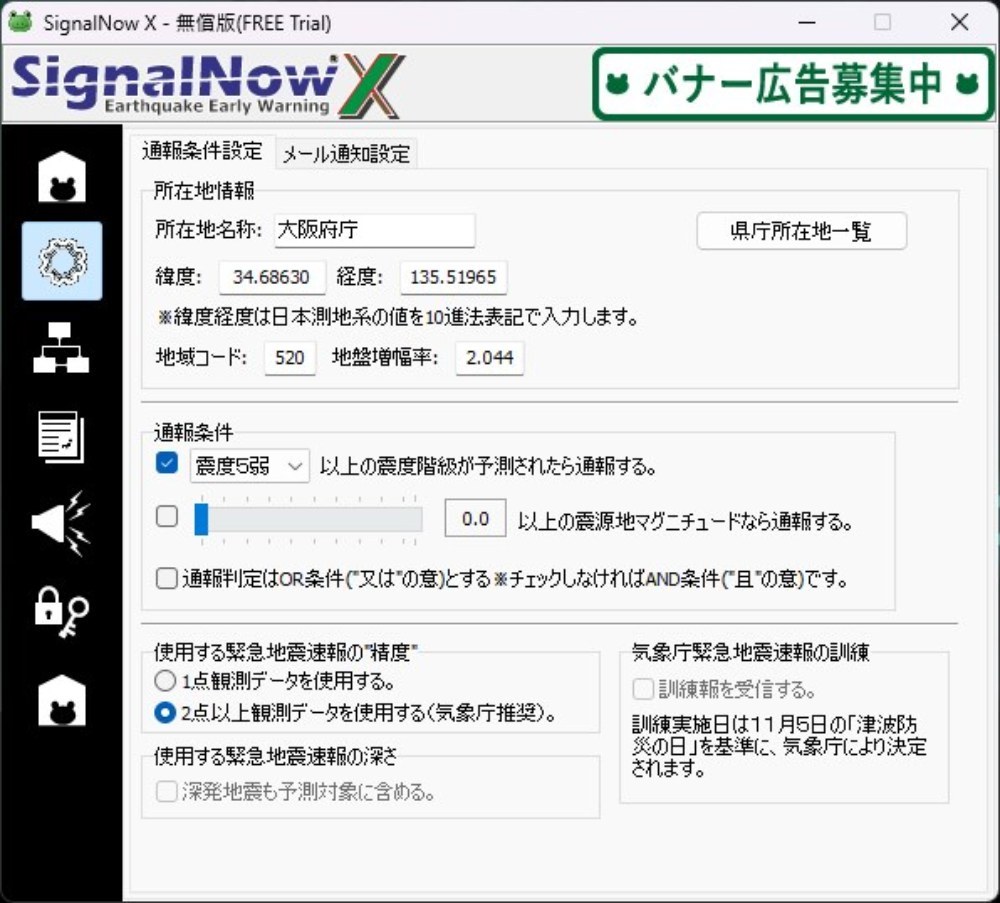Click the magnitude slider handle
Viewport: 1000px width, 903px height.
(x=202, y=519)
